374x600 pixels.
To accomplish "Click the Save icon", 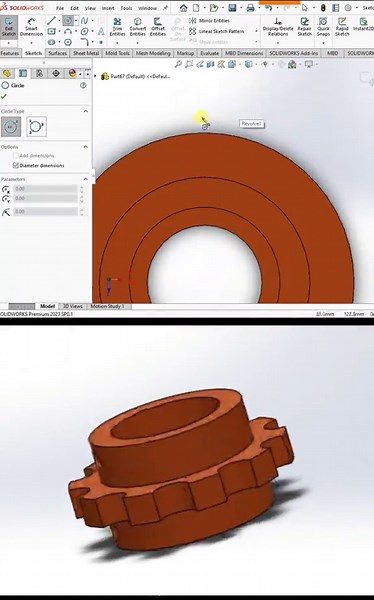I will [x=232, y=8].
